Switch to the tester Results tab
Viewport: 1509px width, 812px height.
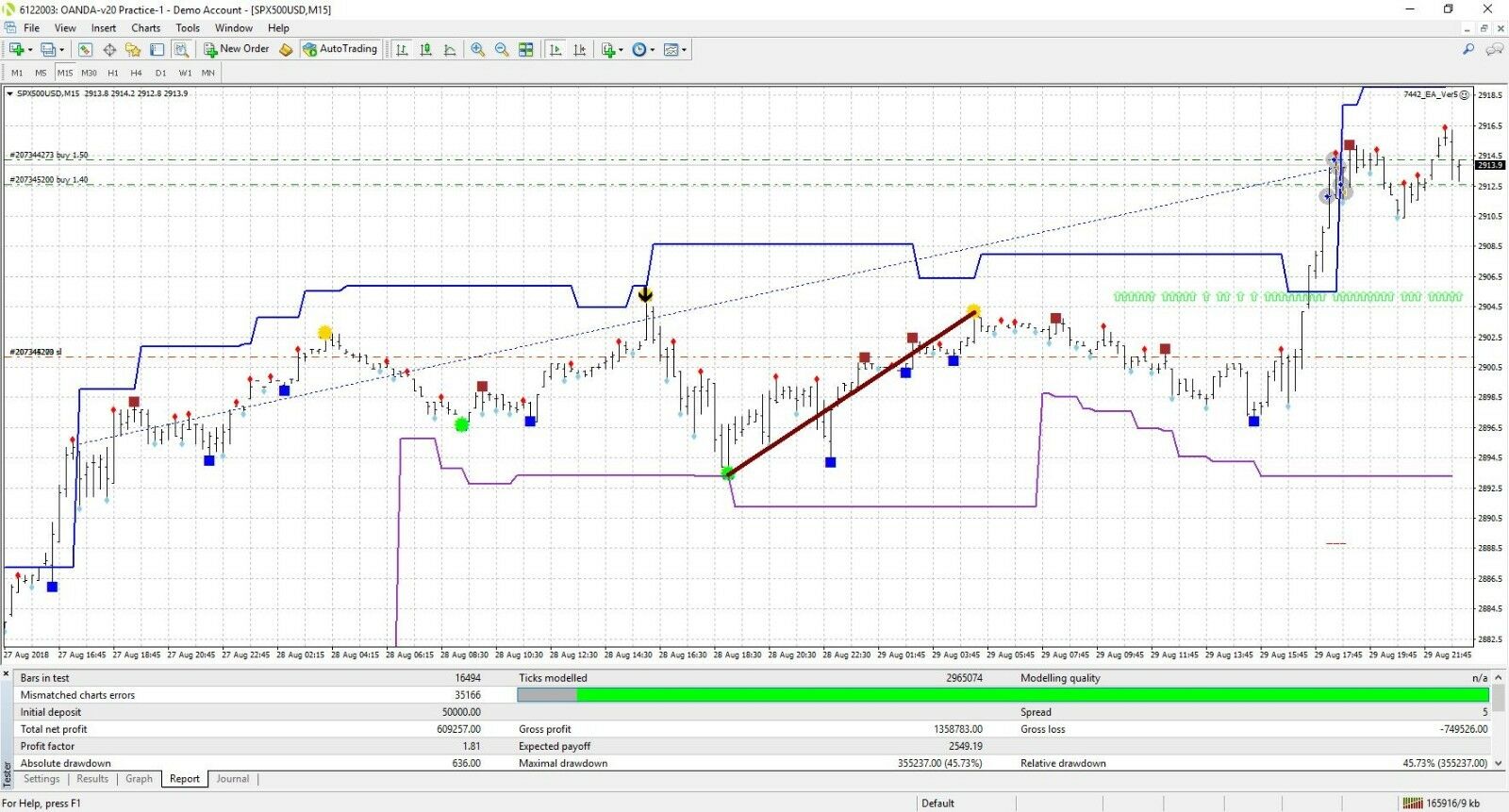click(x=92, y=779)
